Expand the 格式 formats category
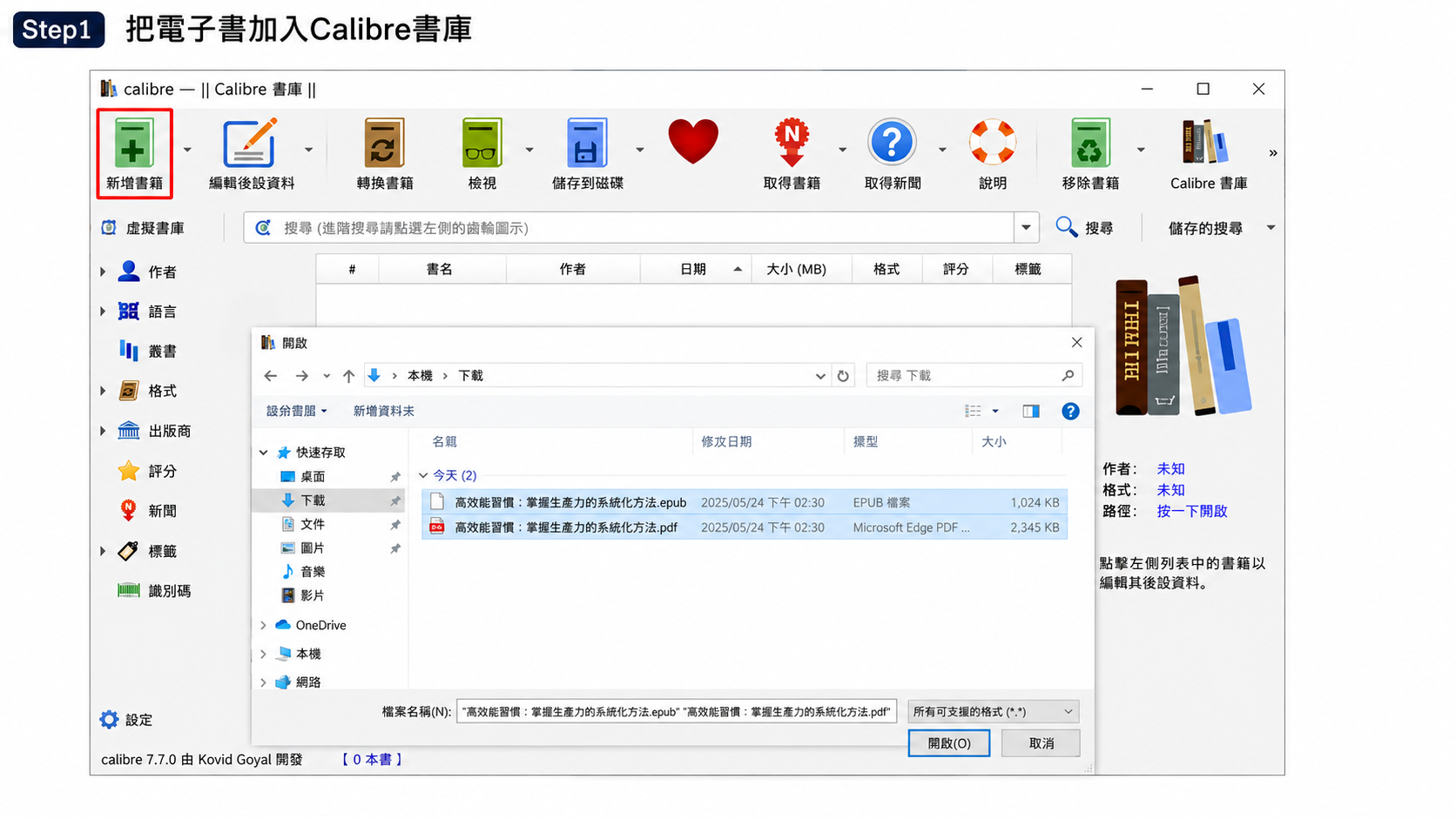 (103, 391)
